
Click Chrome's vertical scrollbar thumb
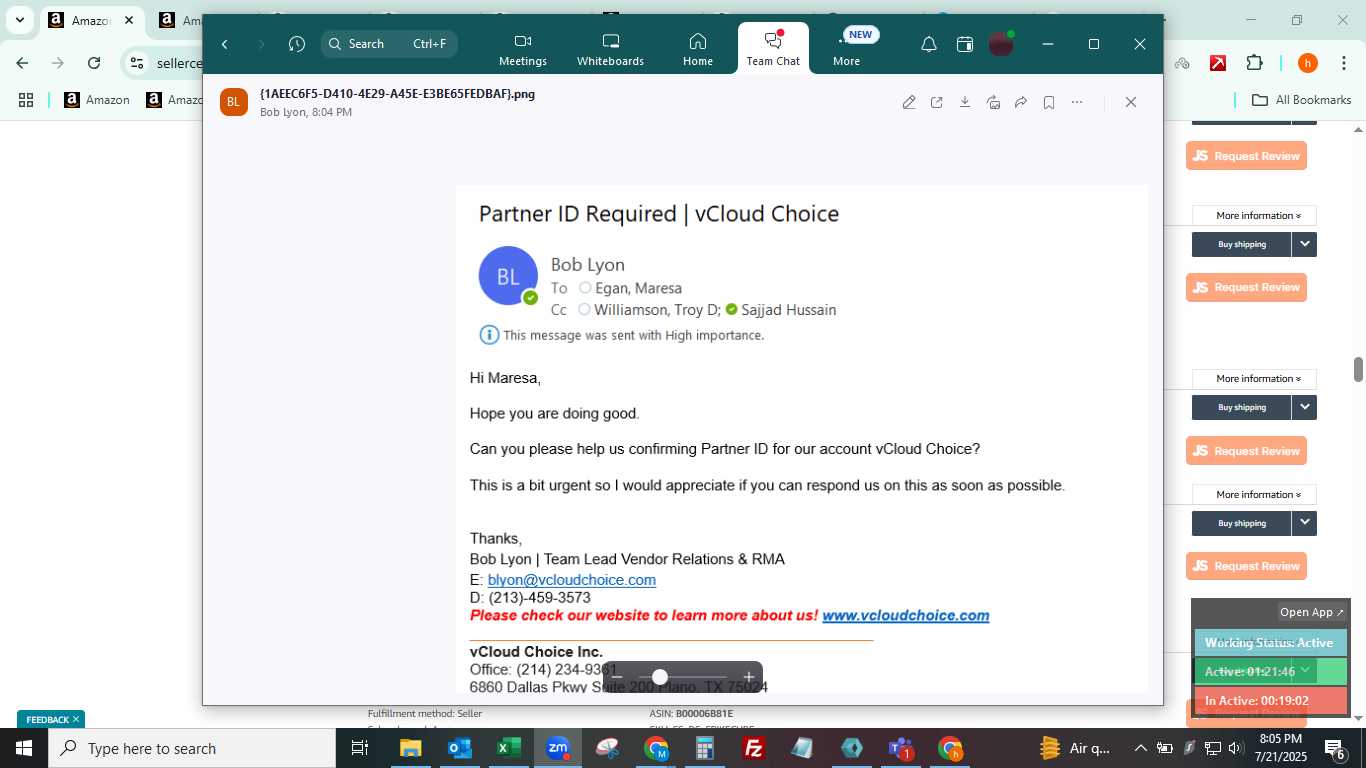click(1359, 369)
